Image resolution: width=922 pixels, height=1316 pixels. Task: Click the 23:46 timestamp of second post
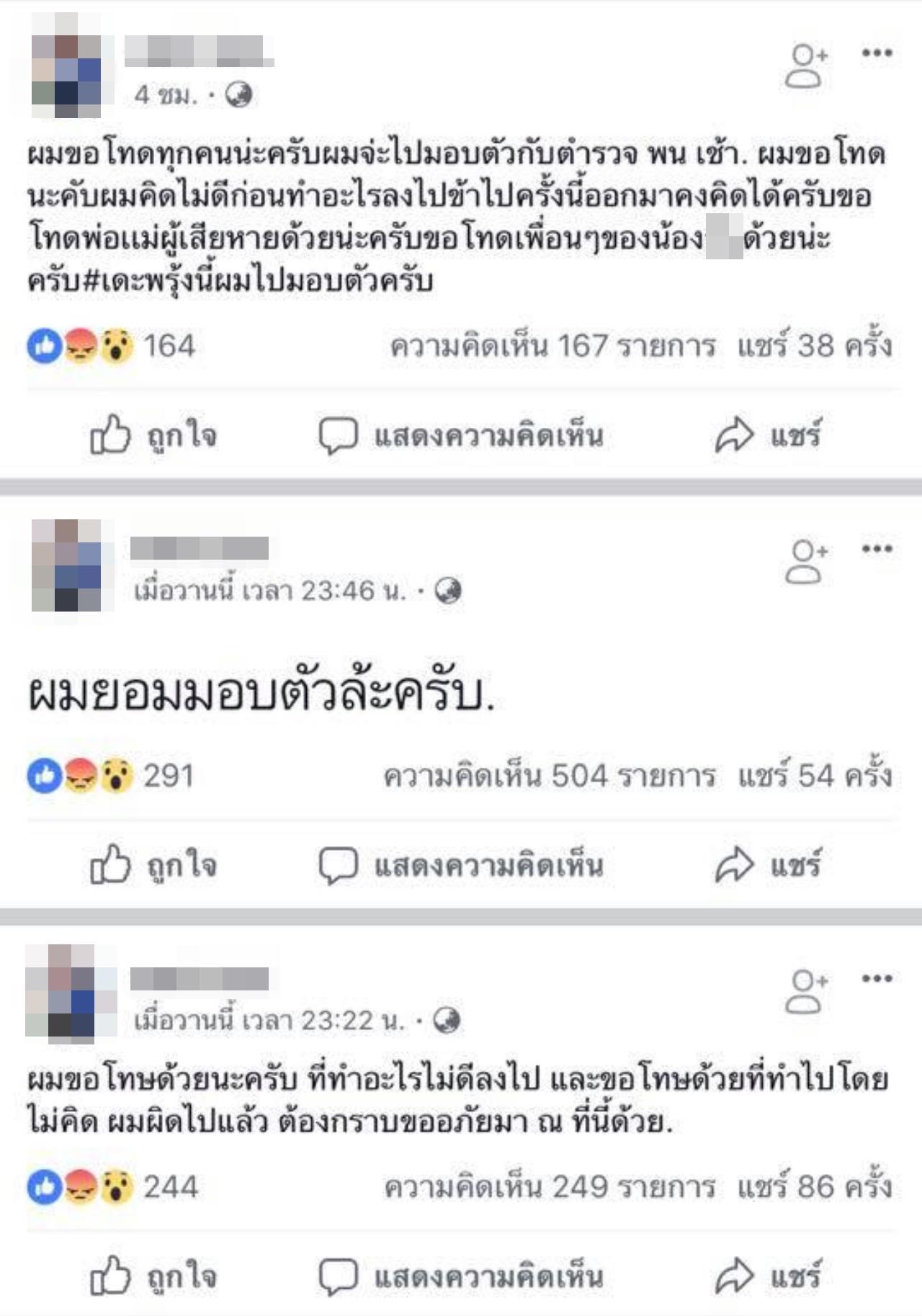270,591
